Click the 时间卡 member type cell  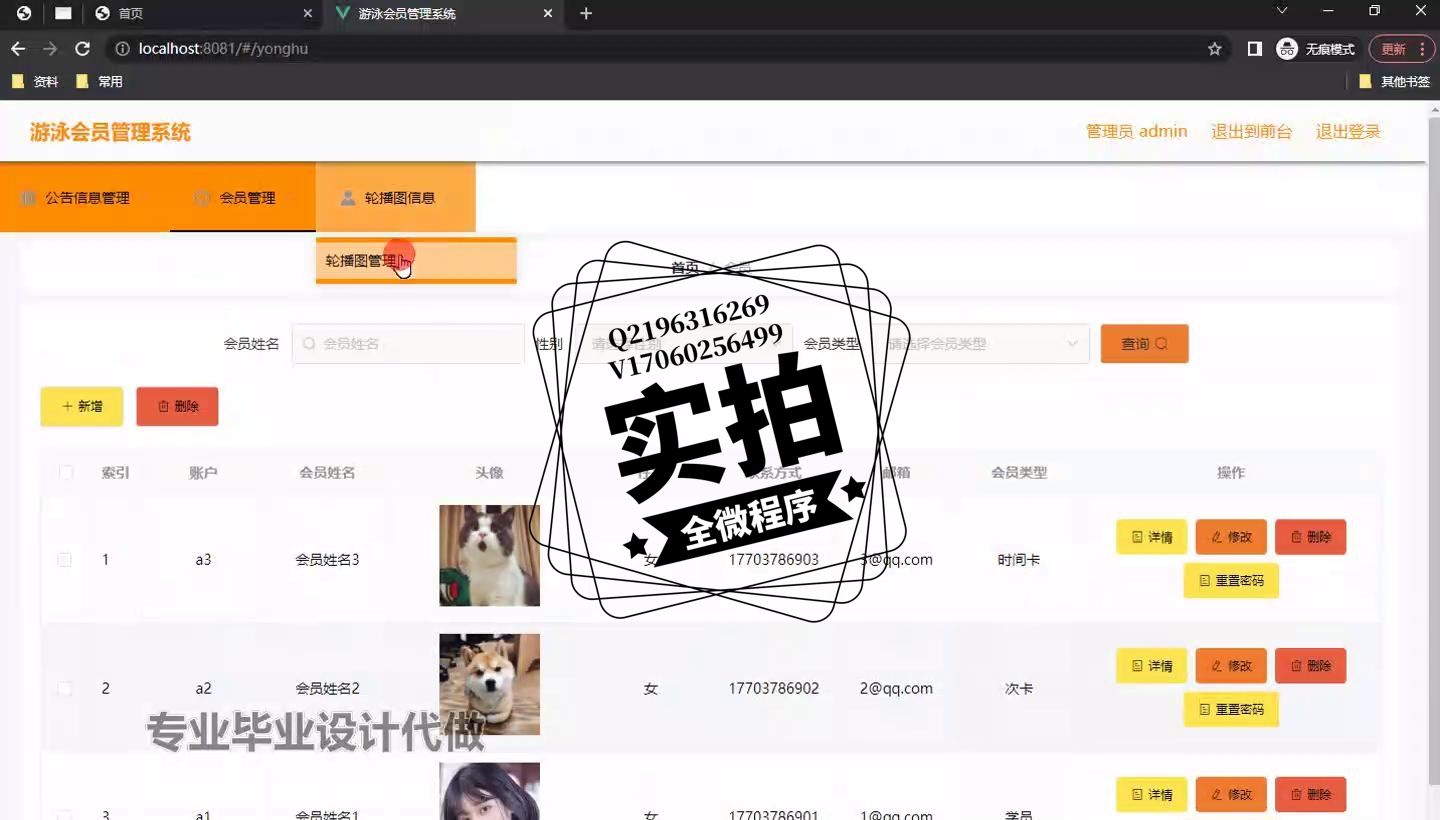click(1019, 560)
